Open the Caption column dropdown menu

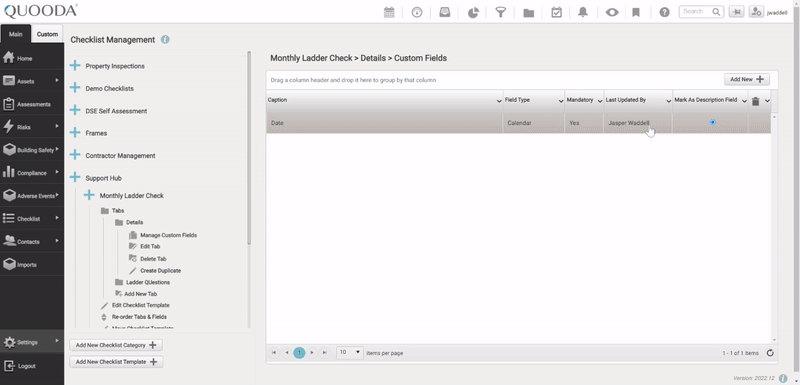click(x=498, y=101)
